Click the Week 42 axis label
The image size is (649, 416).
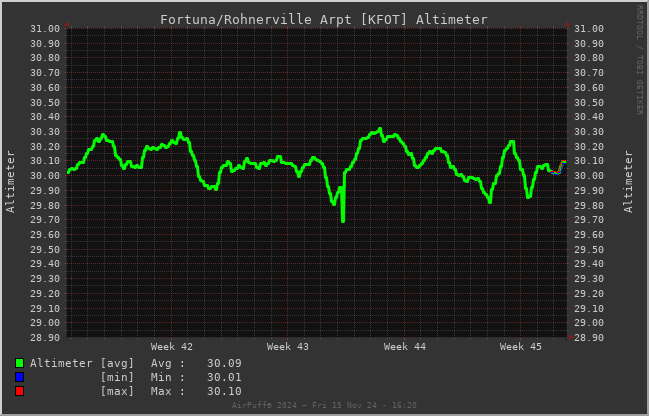pyautogui.click(x=171, y=347)
